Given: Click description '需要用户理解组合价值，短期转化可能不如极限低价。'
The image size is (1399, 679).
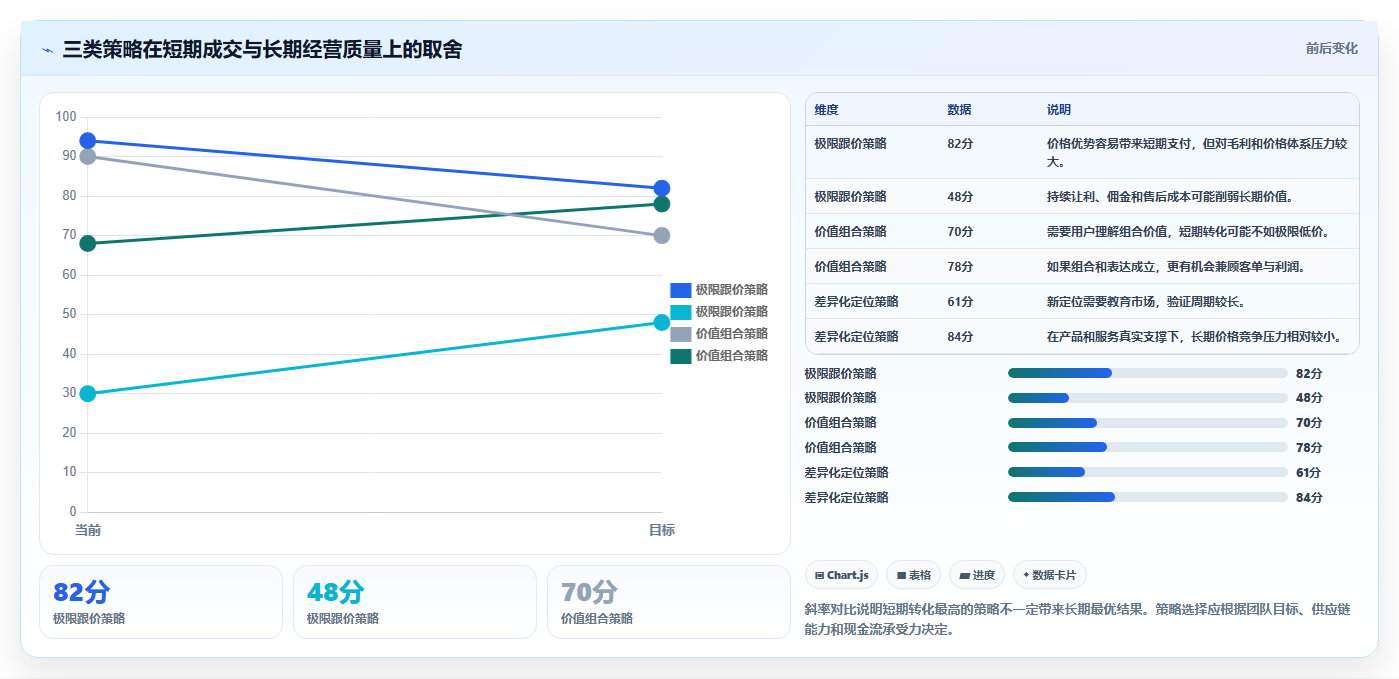Looking at the screenshot, I should (x=1188, y=232).
